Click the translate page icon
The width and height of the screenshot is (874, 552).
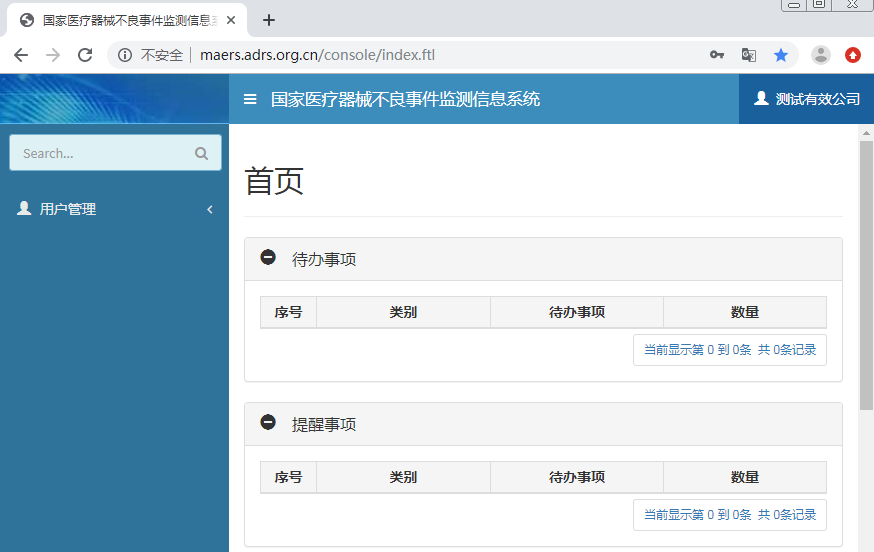click(748, 55)
